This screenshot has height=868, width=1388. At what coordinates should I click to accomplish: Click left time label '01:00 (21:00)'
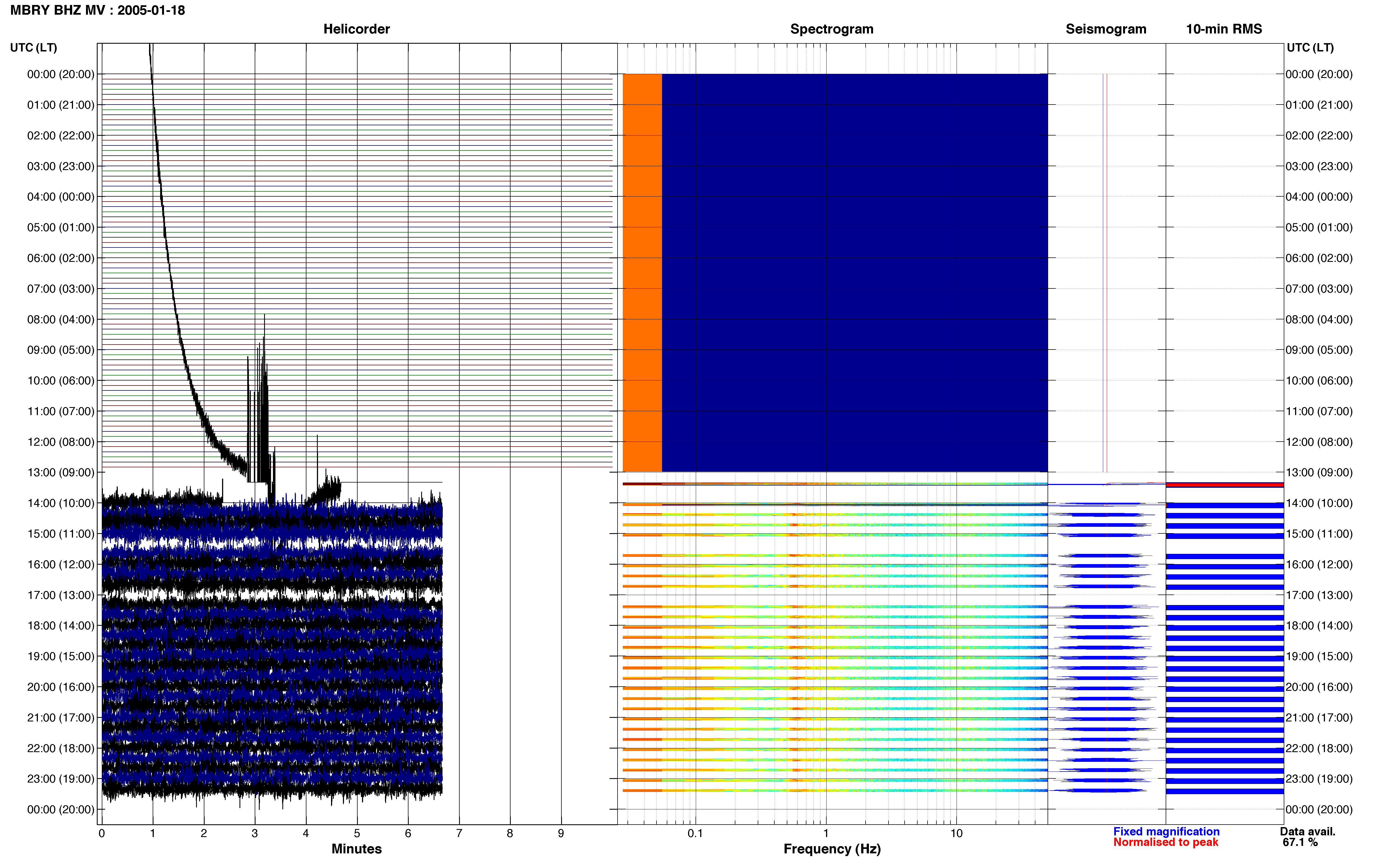click(61, 105)
